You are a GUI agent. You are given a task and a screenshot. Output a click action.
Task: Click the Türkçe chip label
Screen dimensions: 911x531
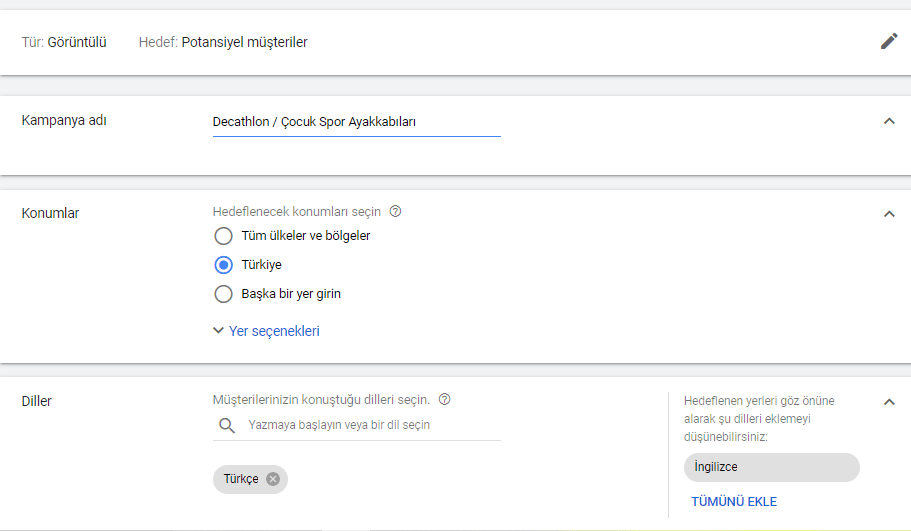(x=241, y=479)
